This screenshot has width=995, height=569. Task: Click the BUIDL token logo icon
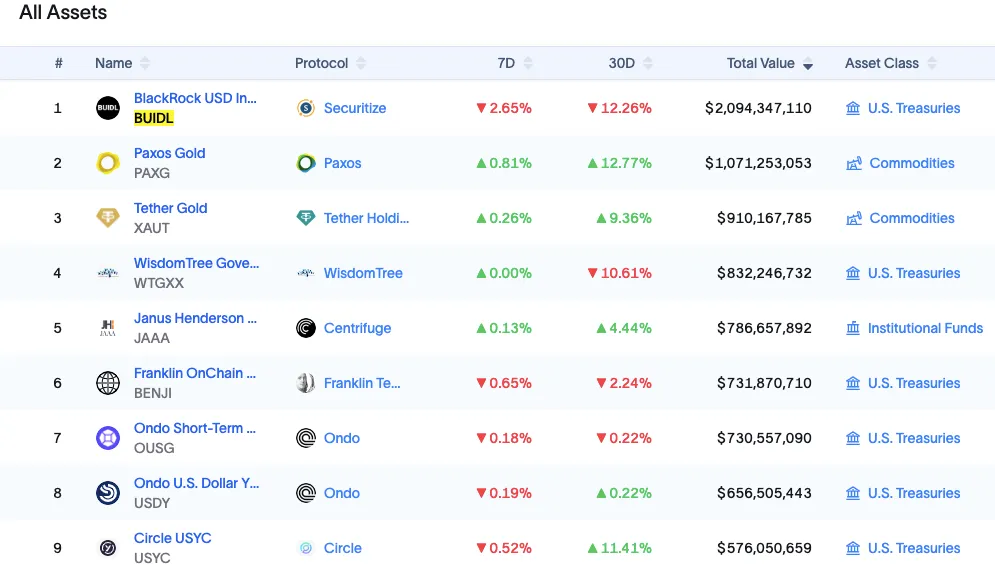click(x=108, y=108)
